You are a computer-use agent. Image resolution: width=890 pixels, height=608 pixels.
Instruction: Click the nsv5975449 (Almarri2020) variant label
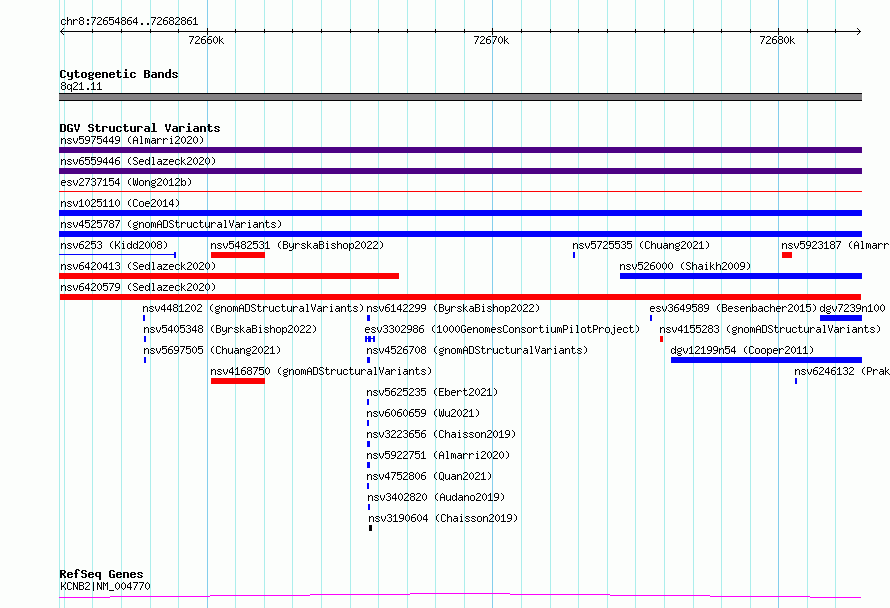[x=132, y=140]
